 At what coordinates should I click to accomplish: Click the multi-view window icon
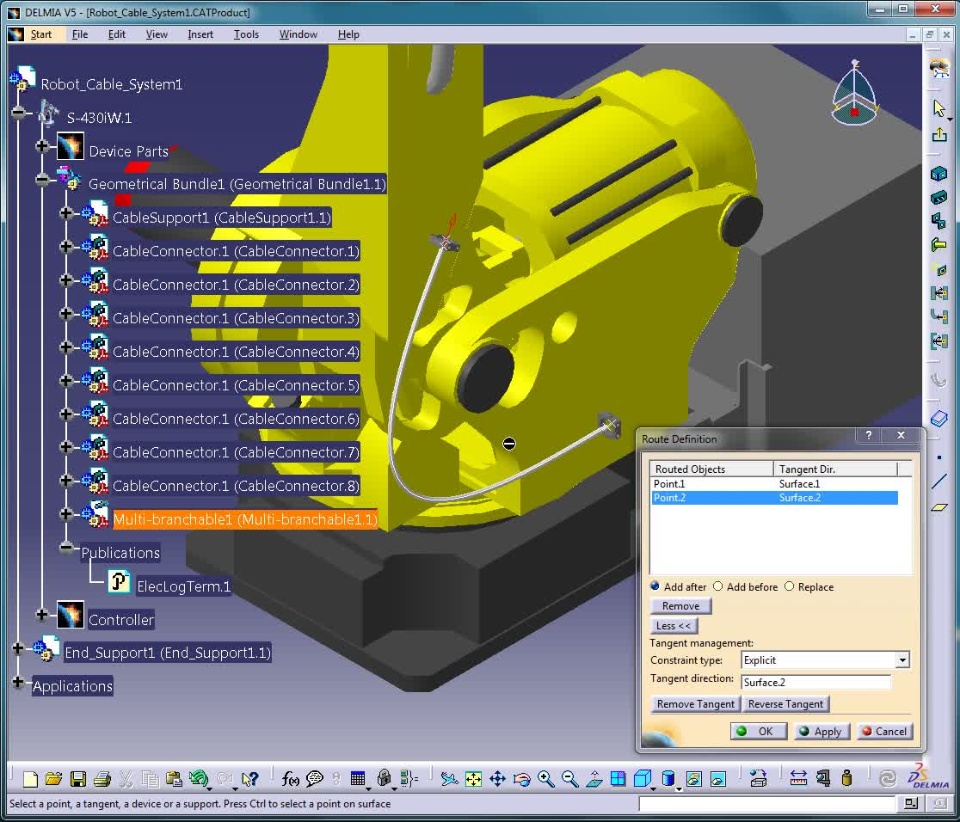pos(618,779)
